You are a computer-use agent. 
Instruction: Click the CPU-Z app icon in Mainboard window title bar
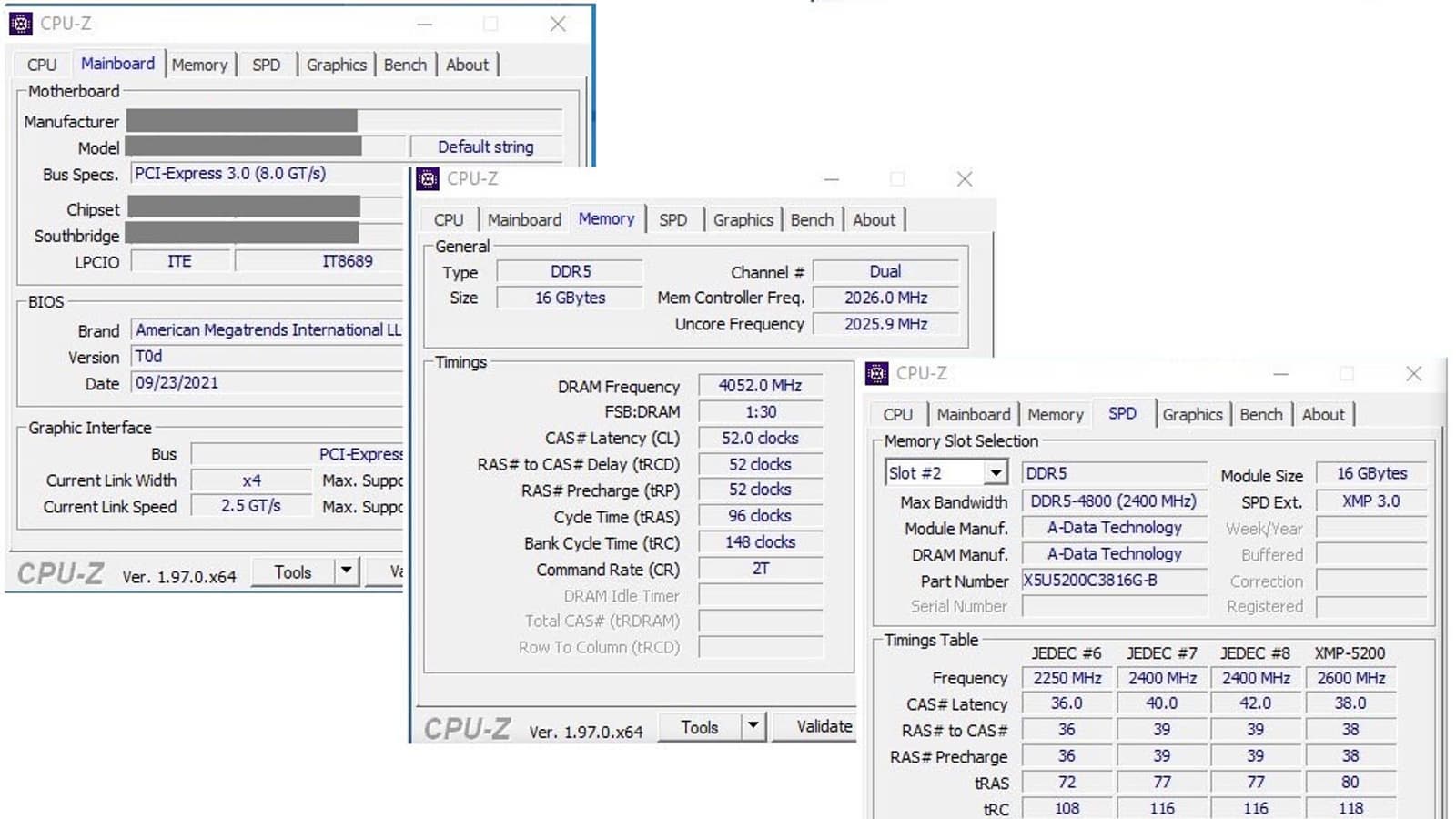(x=21, y=24)
